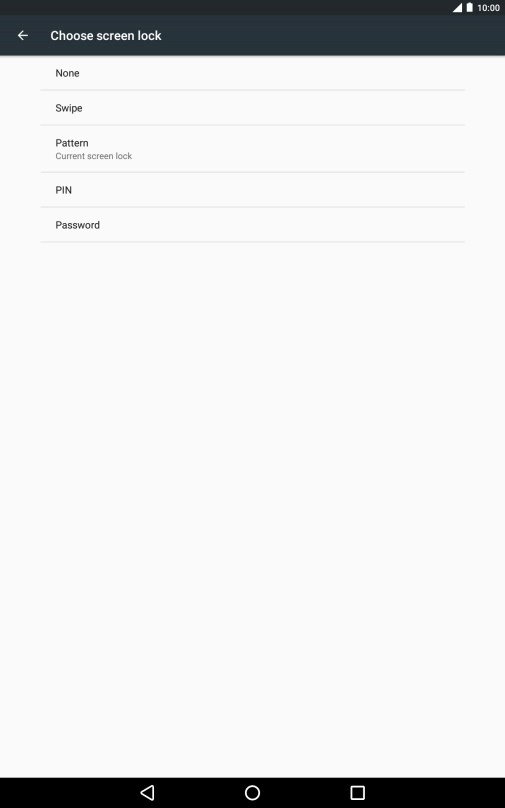Tap the cellular signal status icon
The height and width of the screenshot is (808, 505).
click(x=457, y=8)
